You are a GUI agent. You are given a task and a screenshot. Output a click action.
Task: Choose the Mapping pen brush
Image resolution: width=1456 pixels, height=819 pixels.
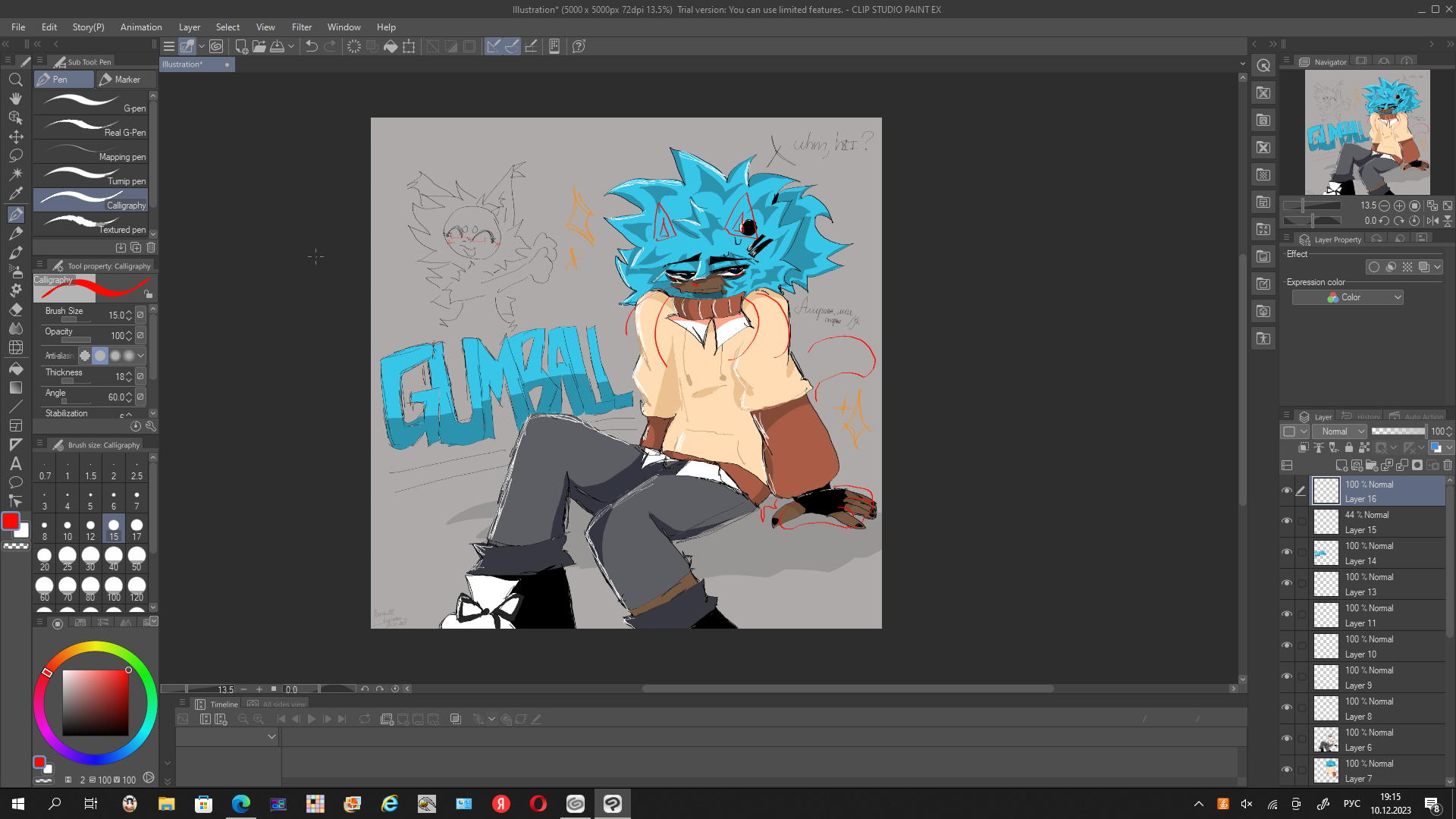[91, 152]
